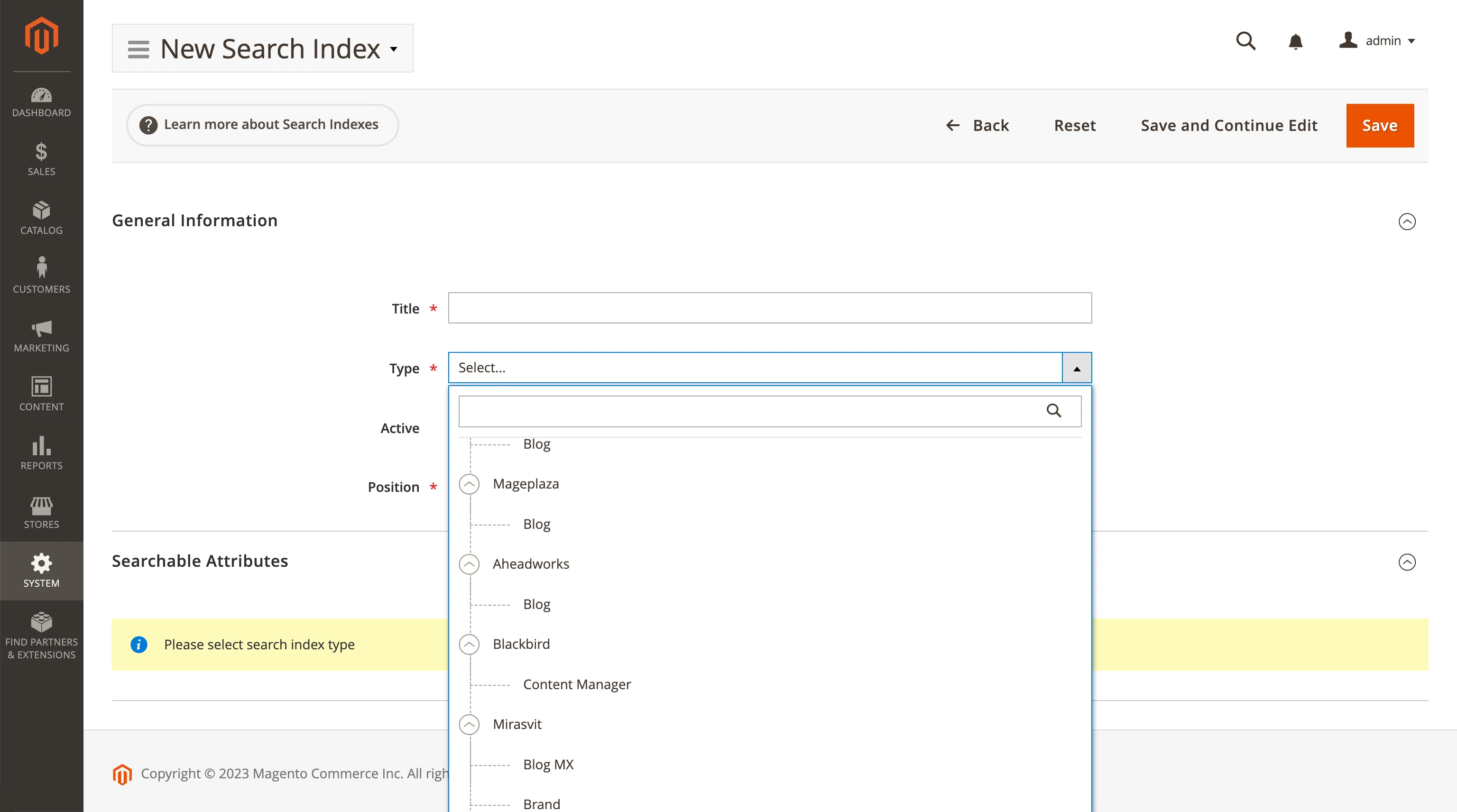Select Content Manager under Blackbird
The height and width of the screenshot is (812, 1457).
pyautogui.click(x=577, y=683)
